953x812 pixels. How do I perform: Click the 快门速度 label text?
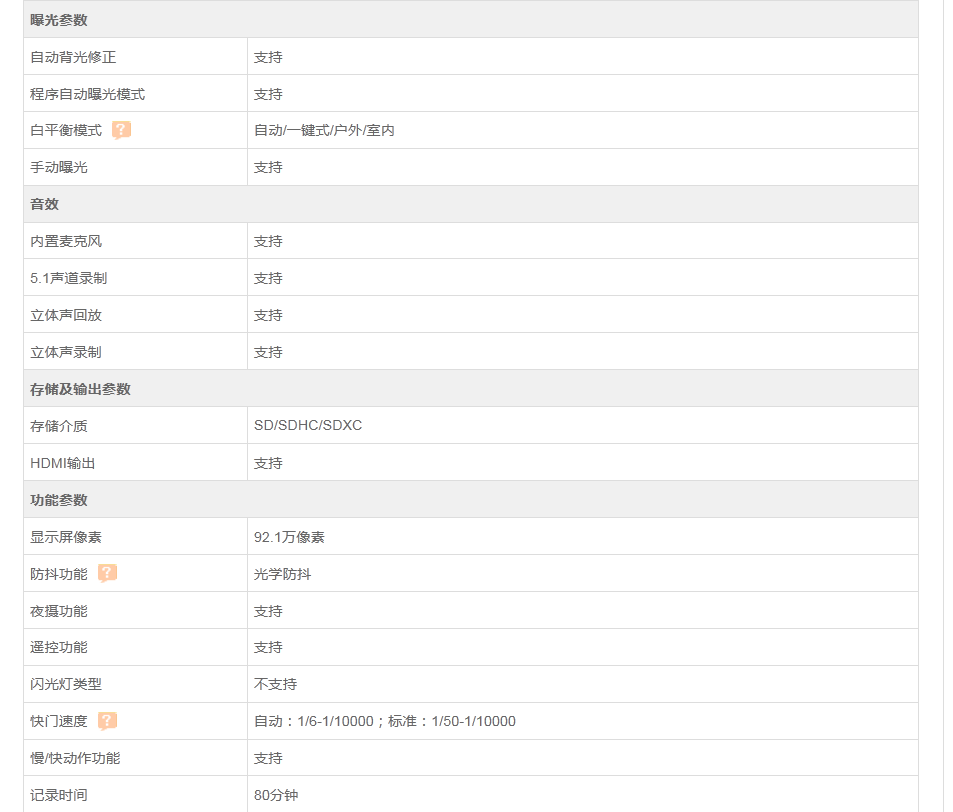[x=59, y=721]
